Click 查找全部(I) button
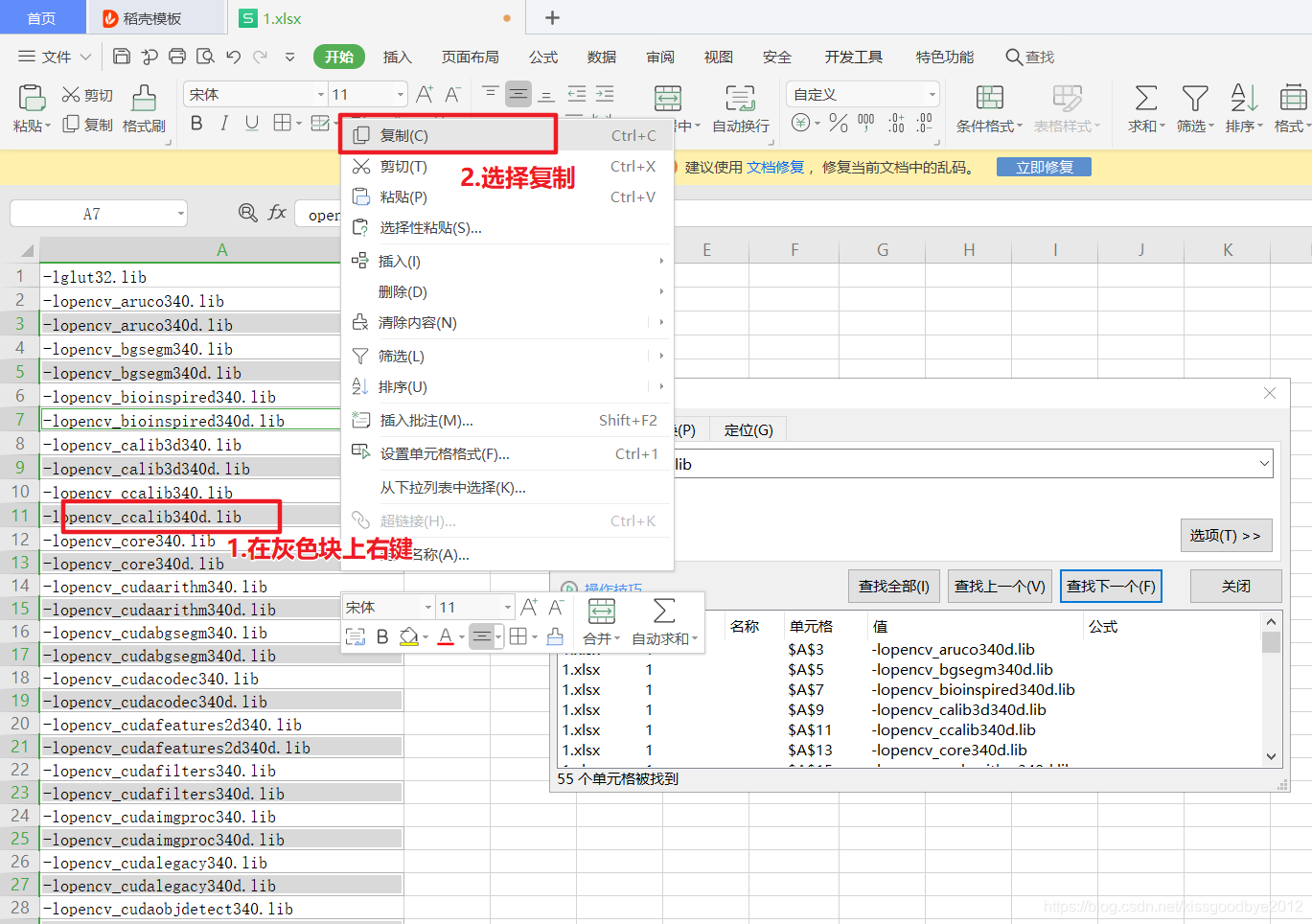1312x924 pixels. (893, 586)
